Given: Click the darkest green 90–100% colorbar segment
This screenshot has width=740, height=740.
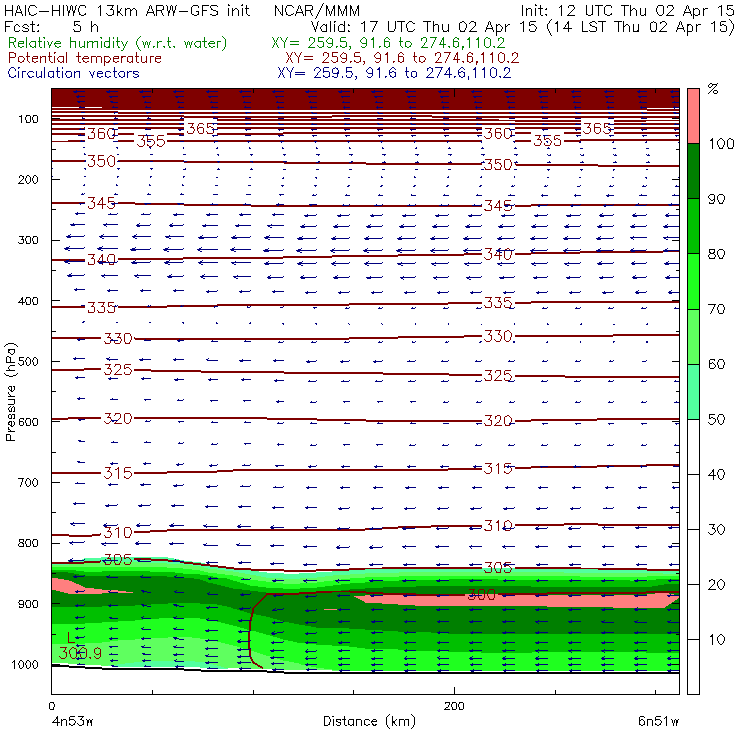Looking at the screenshot, I should click(693, 171).
